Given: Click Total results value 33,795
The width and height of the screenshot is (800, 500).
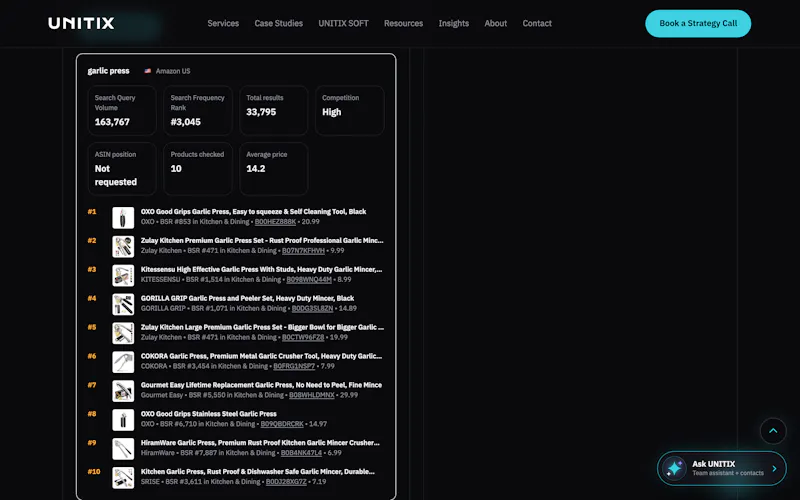Looking at the screenshot, I should pos(261,112).
